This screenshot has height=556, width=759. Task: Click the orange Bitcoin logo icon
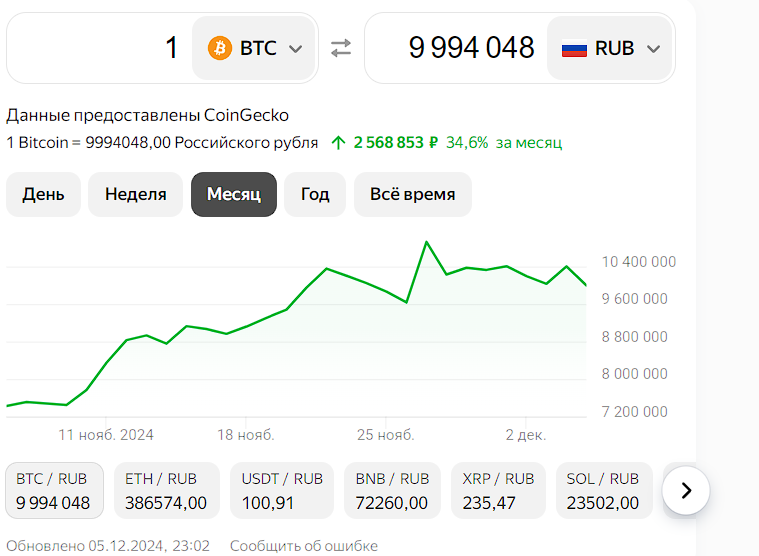[x=219, y=48]
